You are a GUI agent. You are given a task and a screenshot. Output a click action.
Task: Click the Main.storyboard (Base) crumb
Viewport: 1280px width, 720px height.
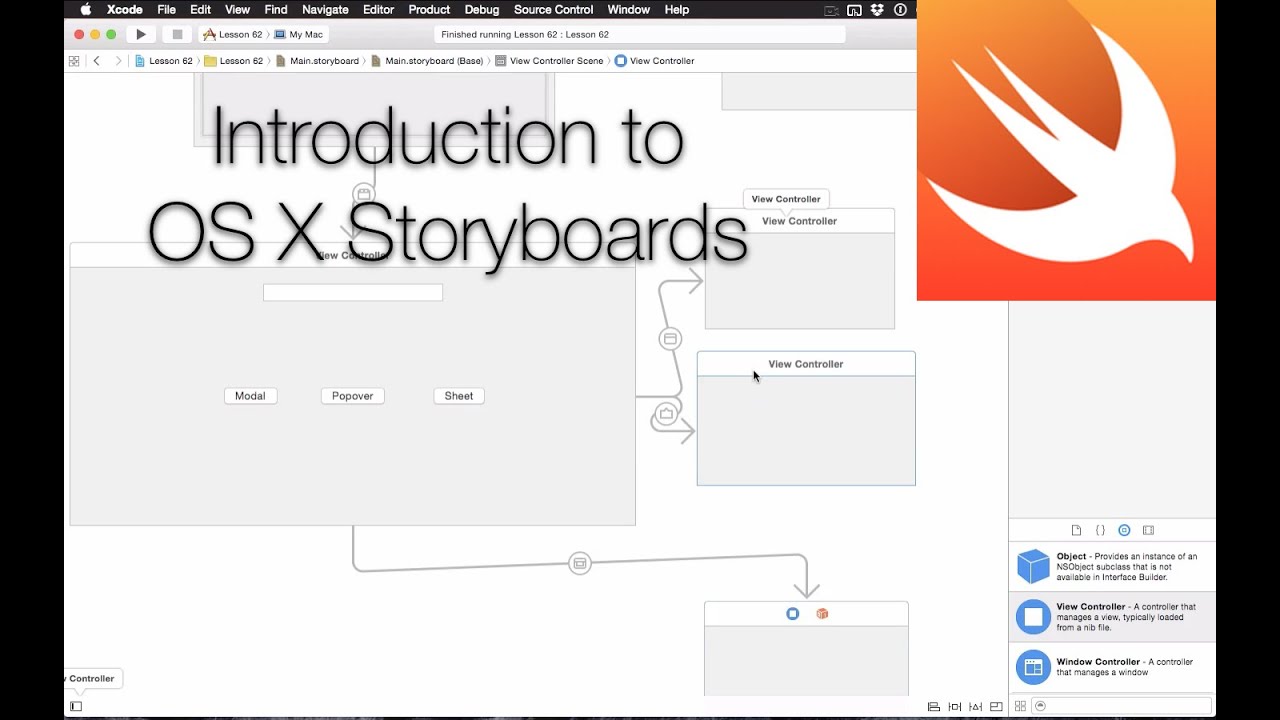click(x=427, y=61)
